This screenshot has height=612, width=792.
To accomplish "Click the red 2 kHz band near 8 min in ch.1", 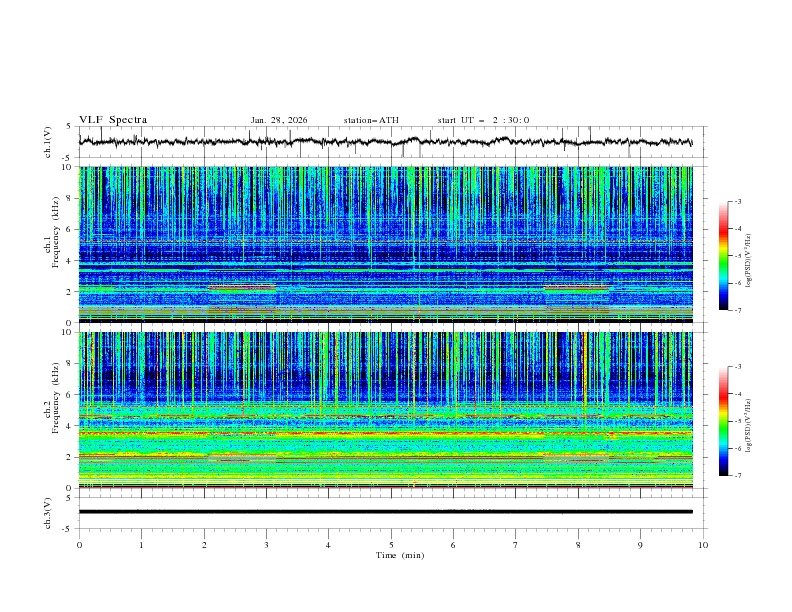I will coord(576,288).
